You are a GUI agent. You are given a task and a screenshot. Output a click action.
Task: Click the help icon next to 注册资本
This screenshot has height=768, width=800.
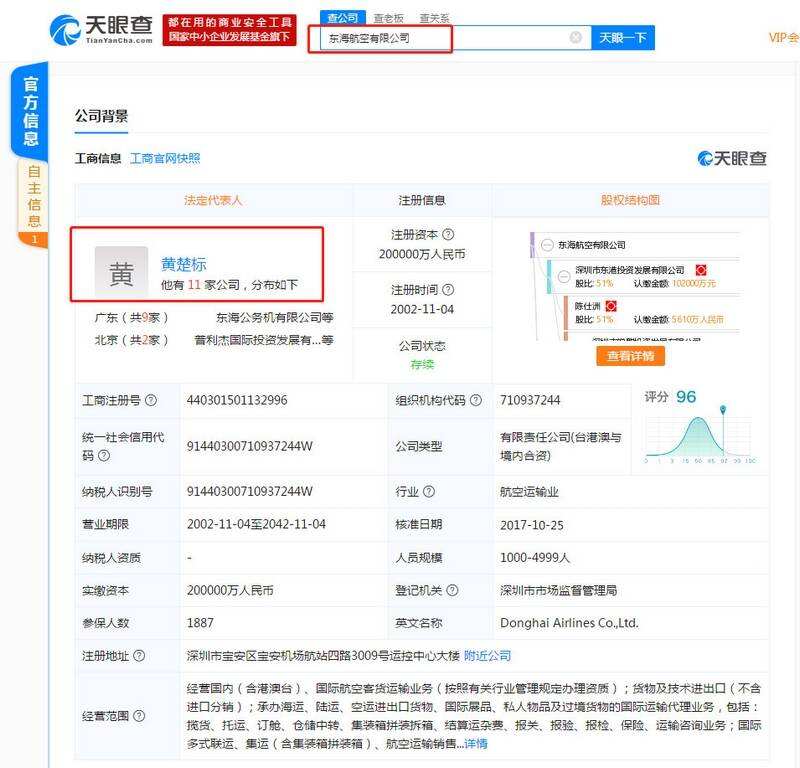[x=448, y=234]
